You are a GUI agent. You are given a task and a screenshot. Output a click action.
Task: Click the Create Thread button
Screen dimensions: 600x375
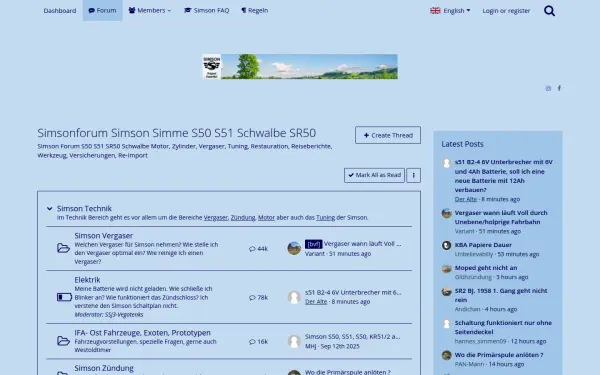[x=388, y=135]
